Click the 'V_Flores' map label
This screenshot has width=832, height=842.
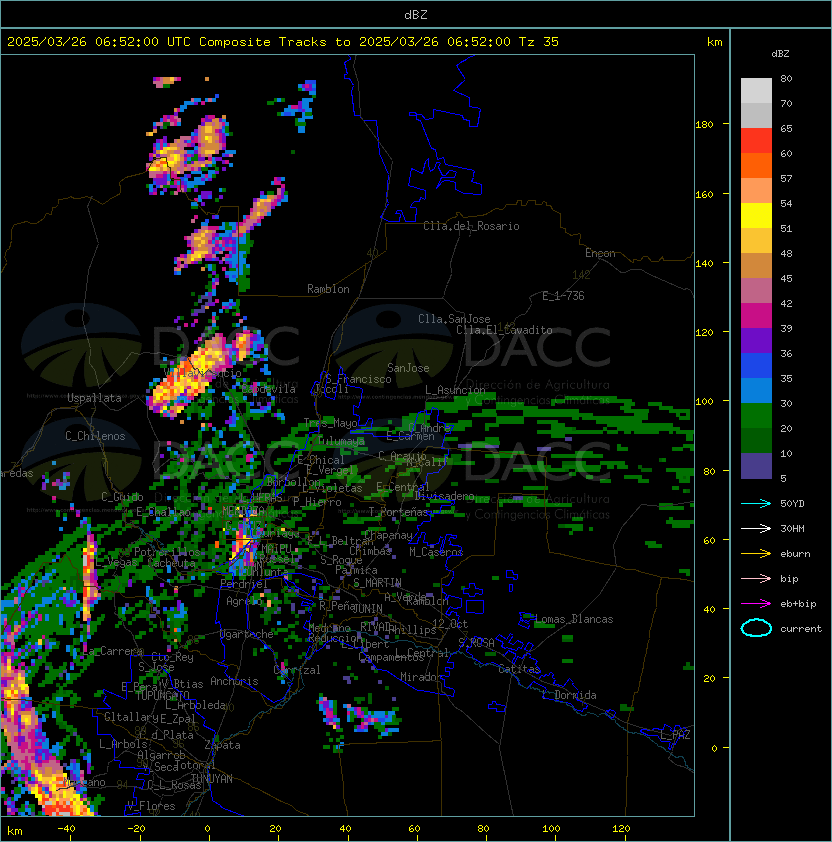point(151,806)
